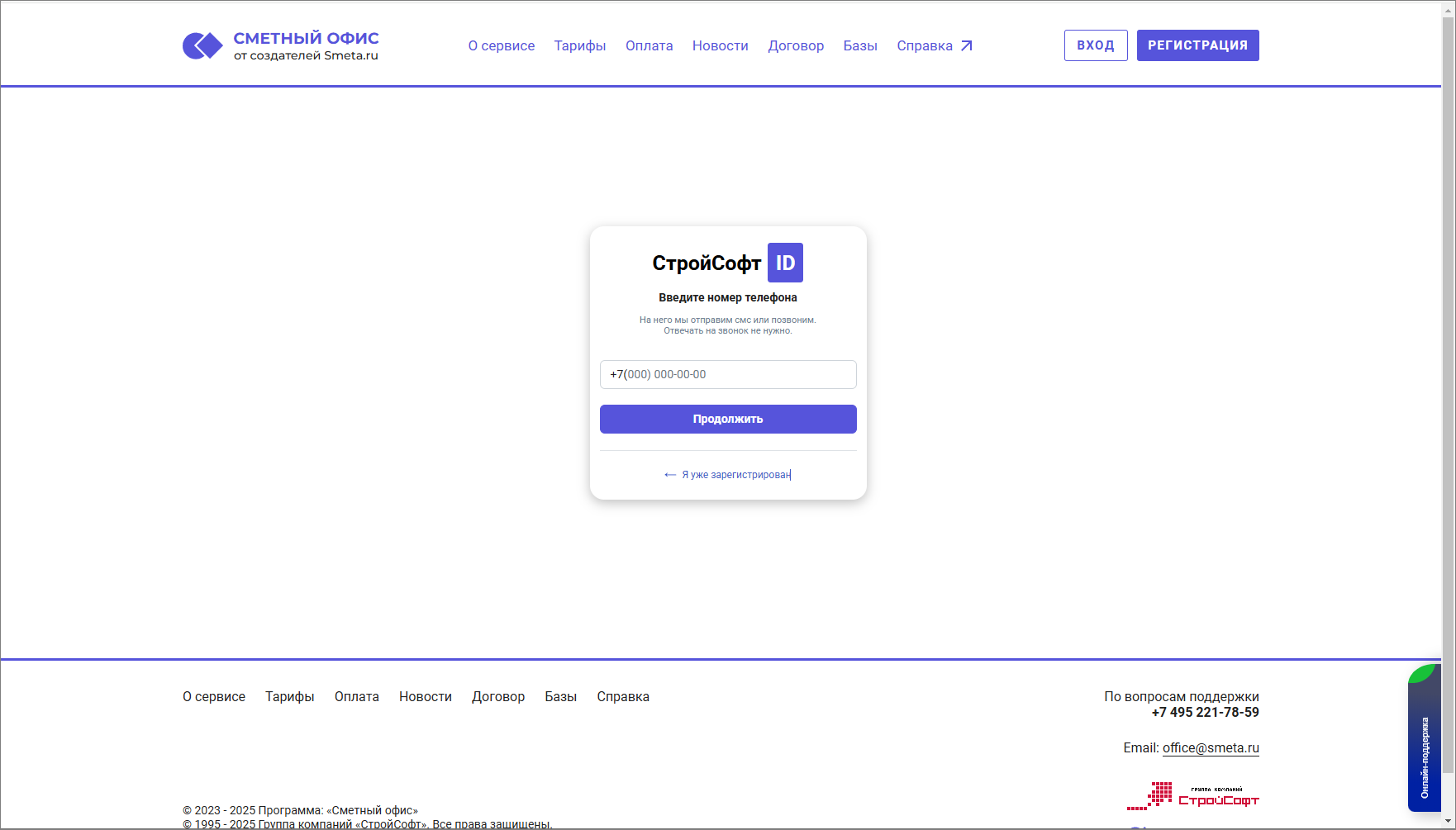The height and width of the screenshot is (830, 1456).
Task: Open the external-link arrow beside Справка
Action: (966, 46)
